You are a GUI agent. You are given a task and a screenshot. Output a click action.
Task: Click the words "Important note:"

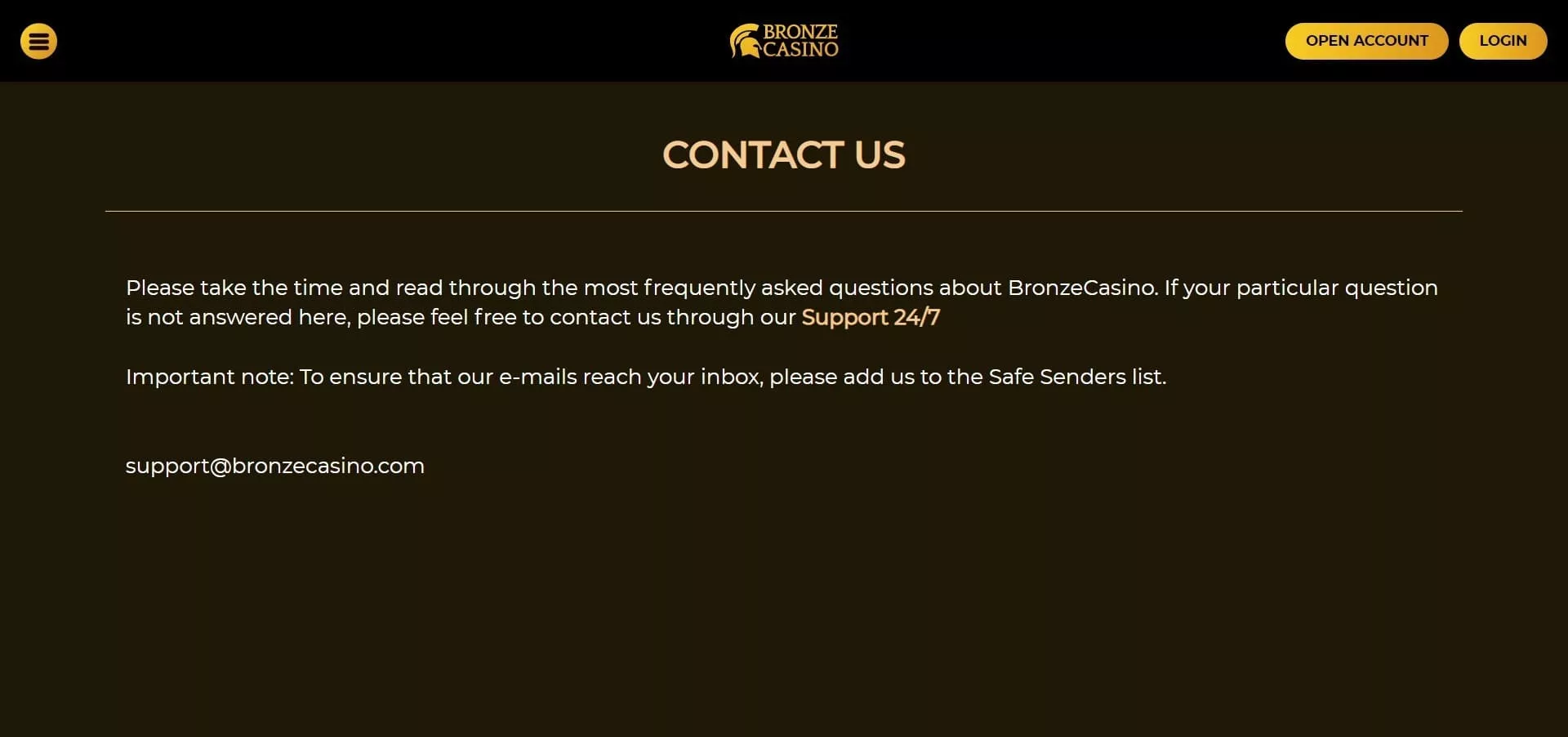(209, 377)
